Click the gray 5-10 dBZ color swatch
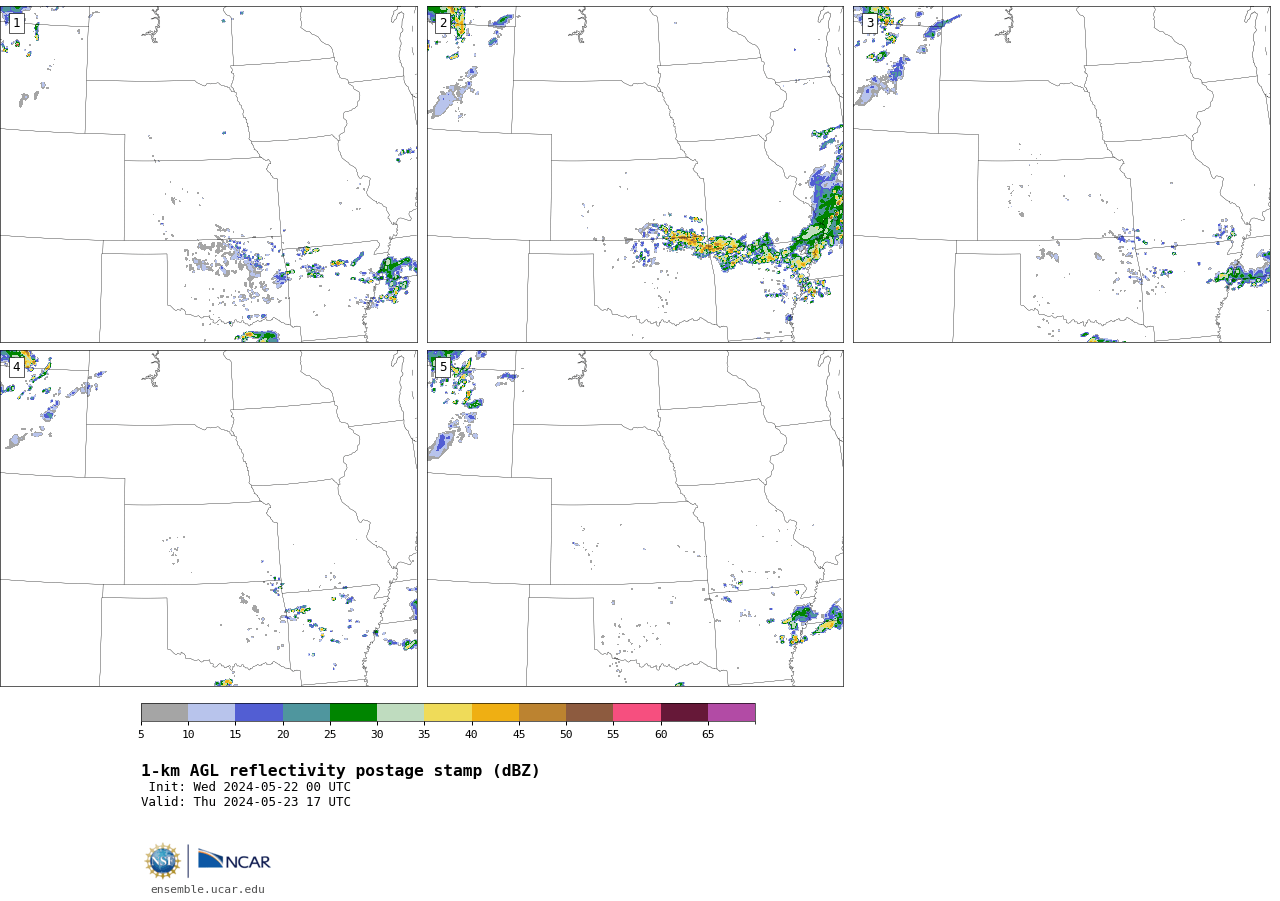1280x901 pixels. 164,712
